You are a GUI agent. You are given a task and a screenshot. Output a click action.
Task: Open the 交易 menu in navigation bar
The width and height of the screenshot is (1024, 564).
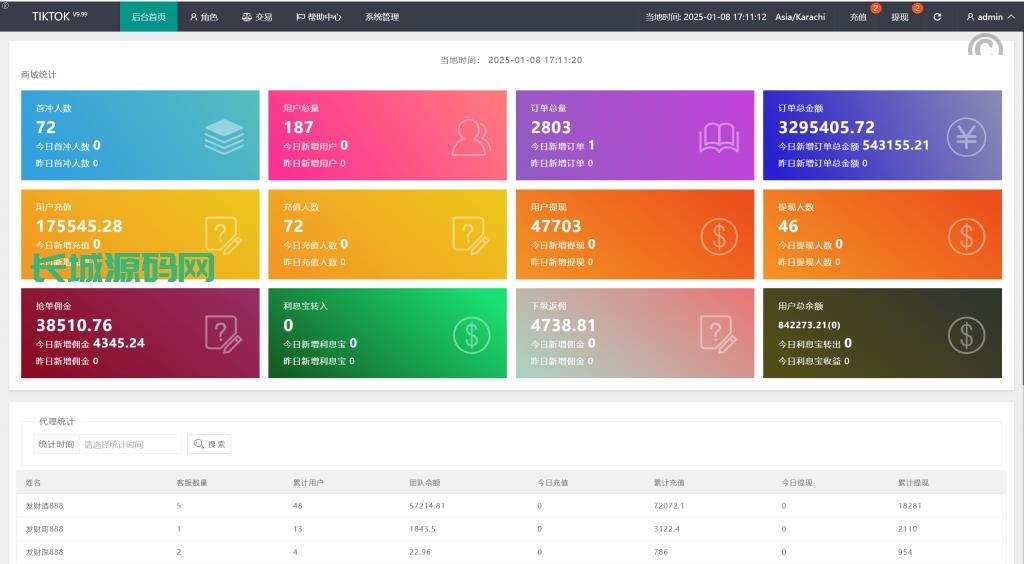click(x=257, y=17)
